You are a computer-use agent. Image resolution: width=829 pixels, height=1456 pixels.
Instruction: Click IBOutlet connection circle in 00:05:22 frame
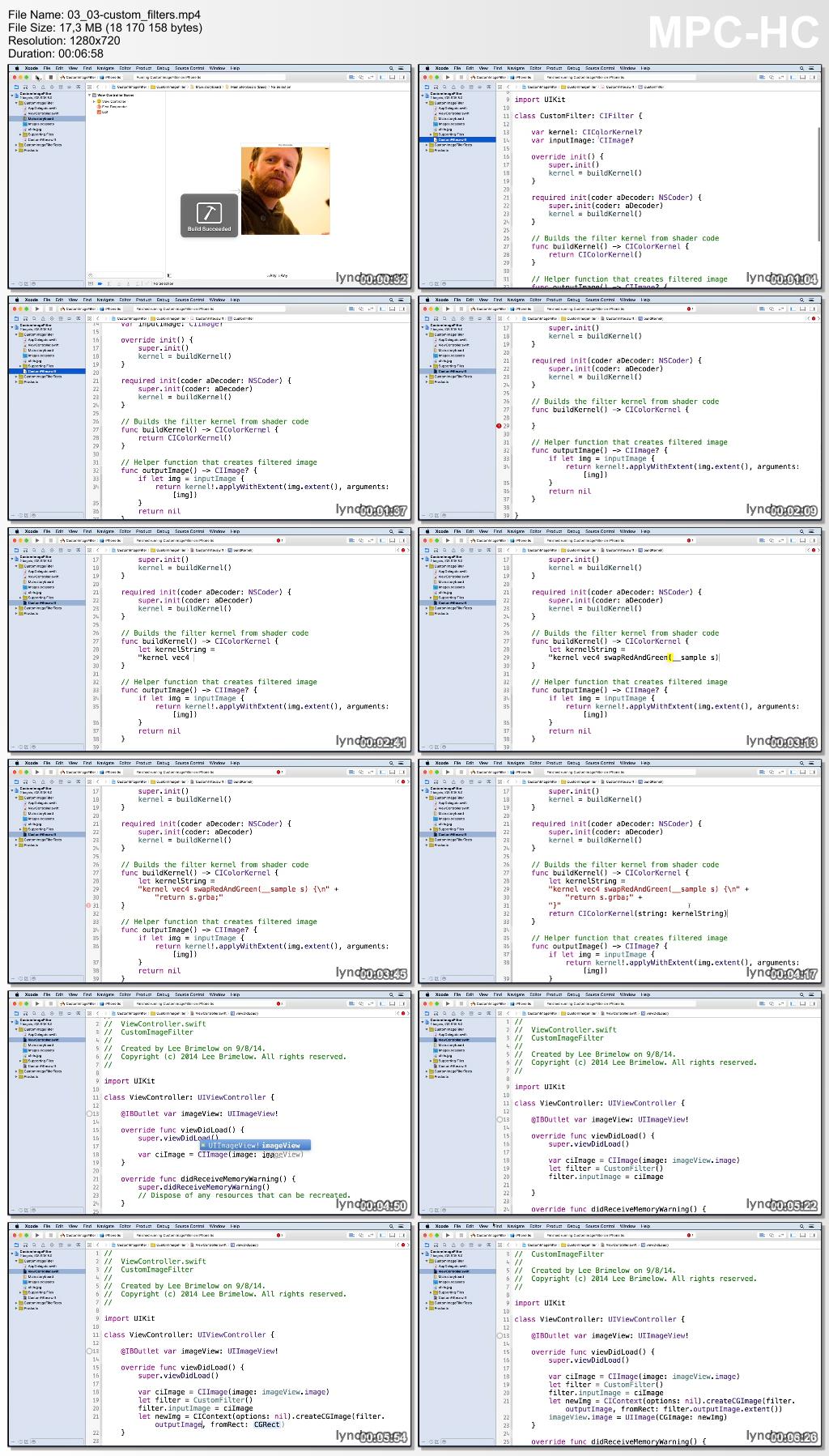coord(500,1119)
